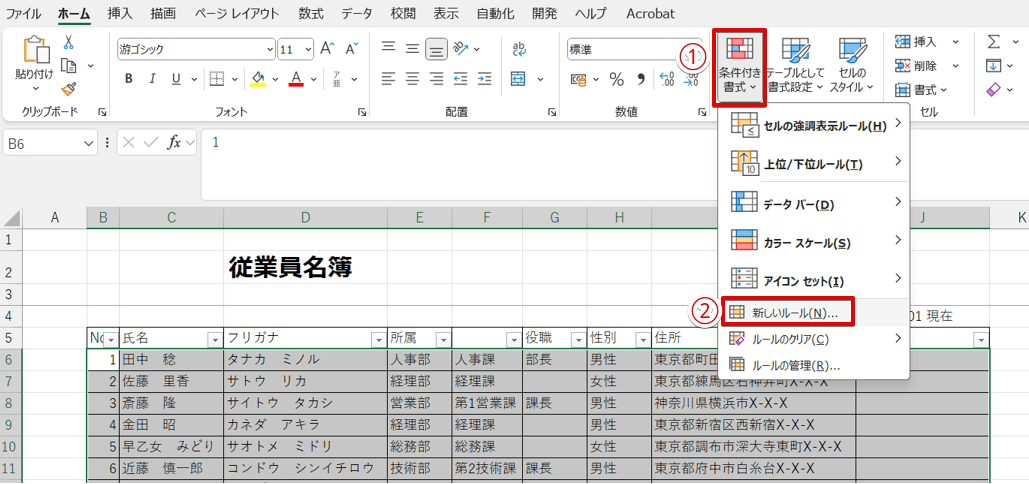Open the ファイル tab
Image resolution: width=1029 pixels, height=484 pixels.
tap(23, 13)
